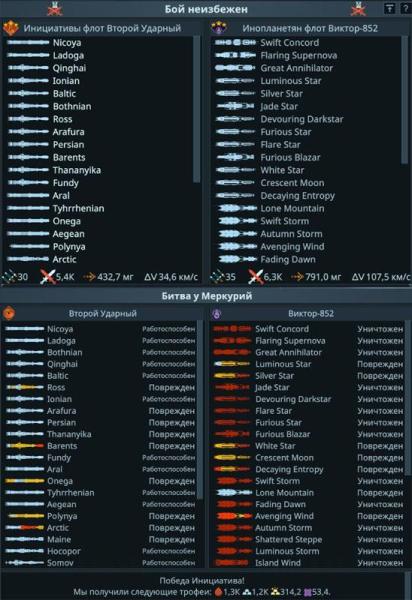Click the Initiative fleet combat power swords icon
Viewport: 412px width, 600px height.
click(47, 276)
